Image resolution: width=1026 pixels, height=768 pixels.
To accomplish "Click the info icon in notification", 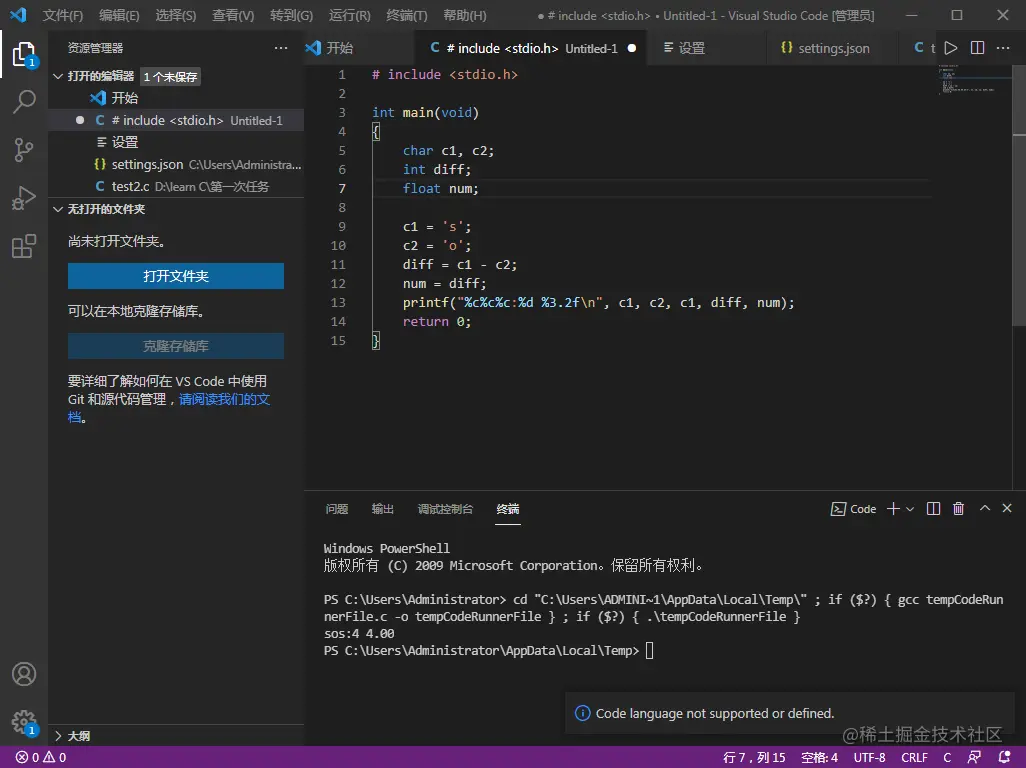I will click(582, 713).
